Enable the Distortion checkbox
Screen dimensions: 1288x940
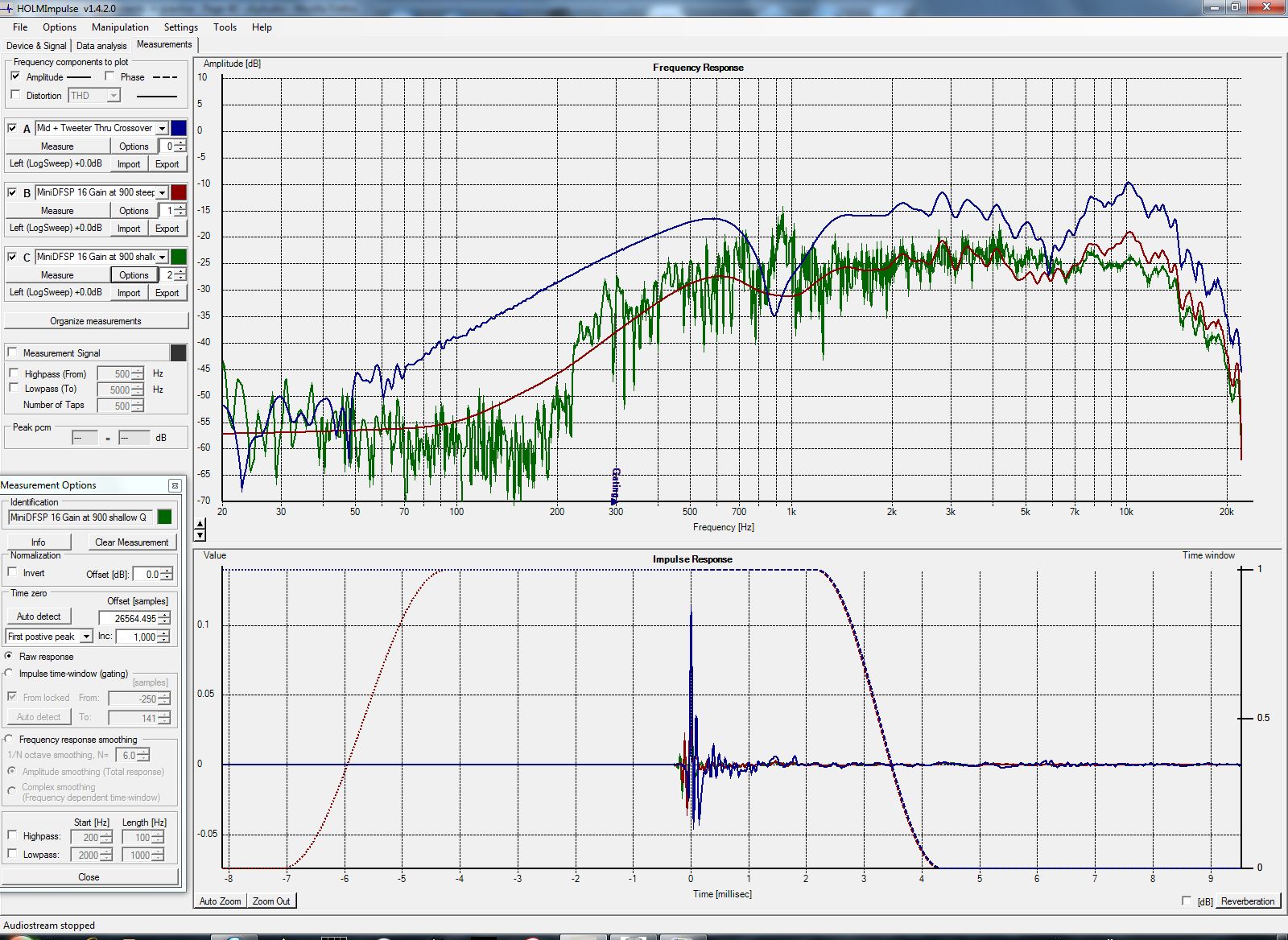pos(15,95)
